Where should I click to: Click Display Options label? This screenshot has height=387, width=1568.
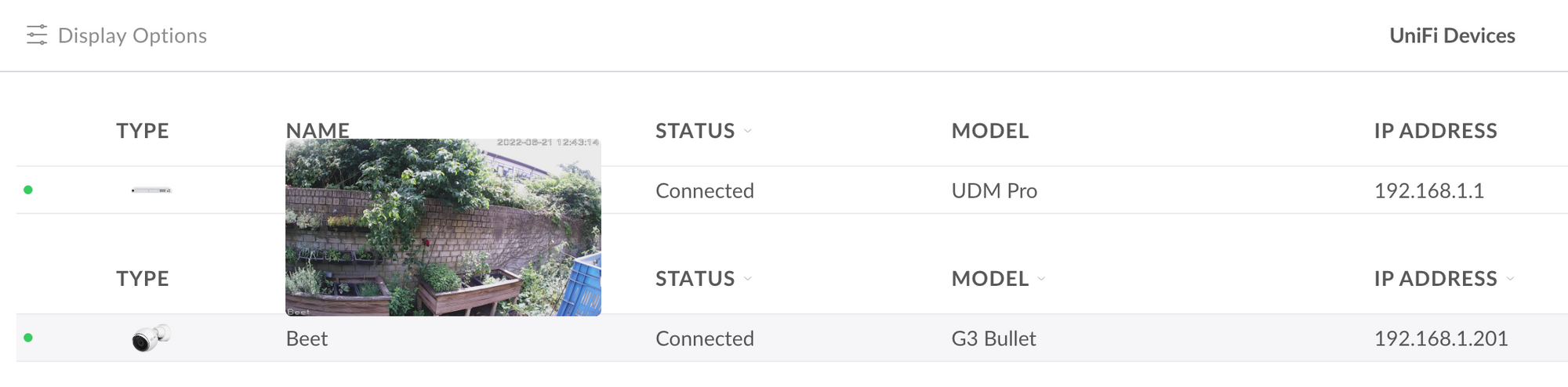(132, 35)
